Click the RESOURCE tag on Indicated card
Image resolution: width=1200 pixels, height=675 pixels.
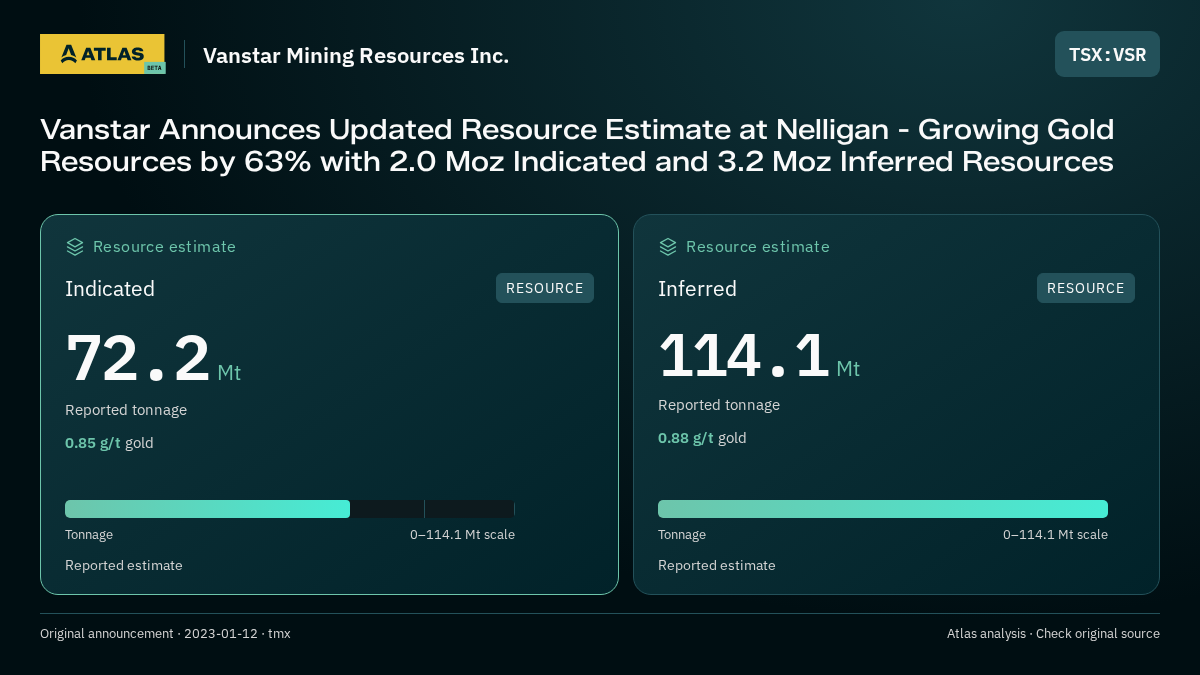tap(545, 288)
